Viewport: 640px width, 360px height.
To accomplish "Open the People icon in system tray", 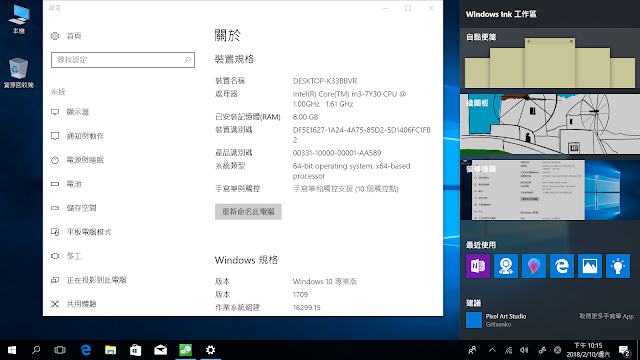I will point(473,350).
